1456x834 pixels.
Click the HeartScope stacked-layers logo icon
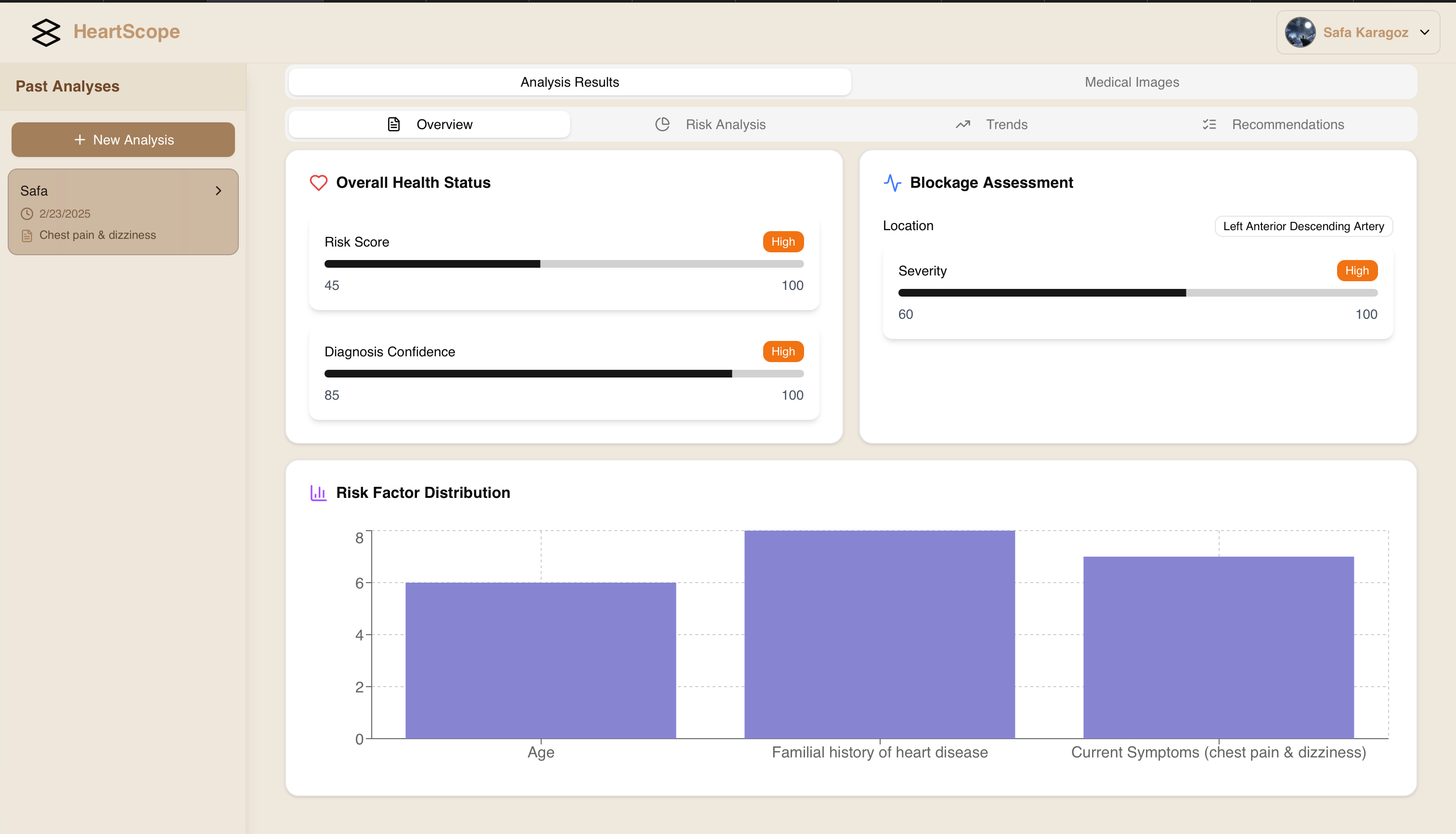coord(46,32)
